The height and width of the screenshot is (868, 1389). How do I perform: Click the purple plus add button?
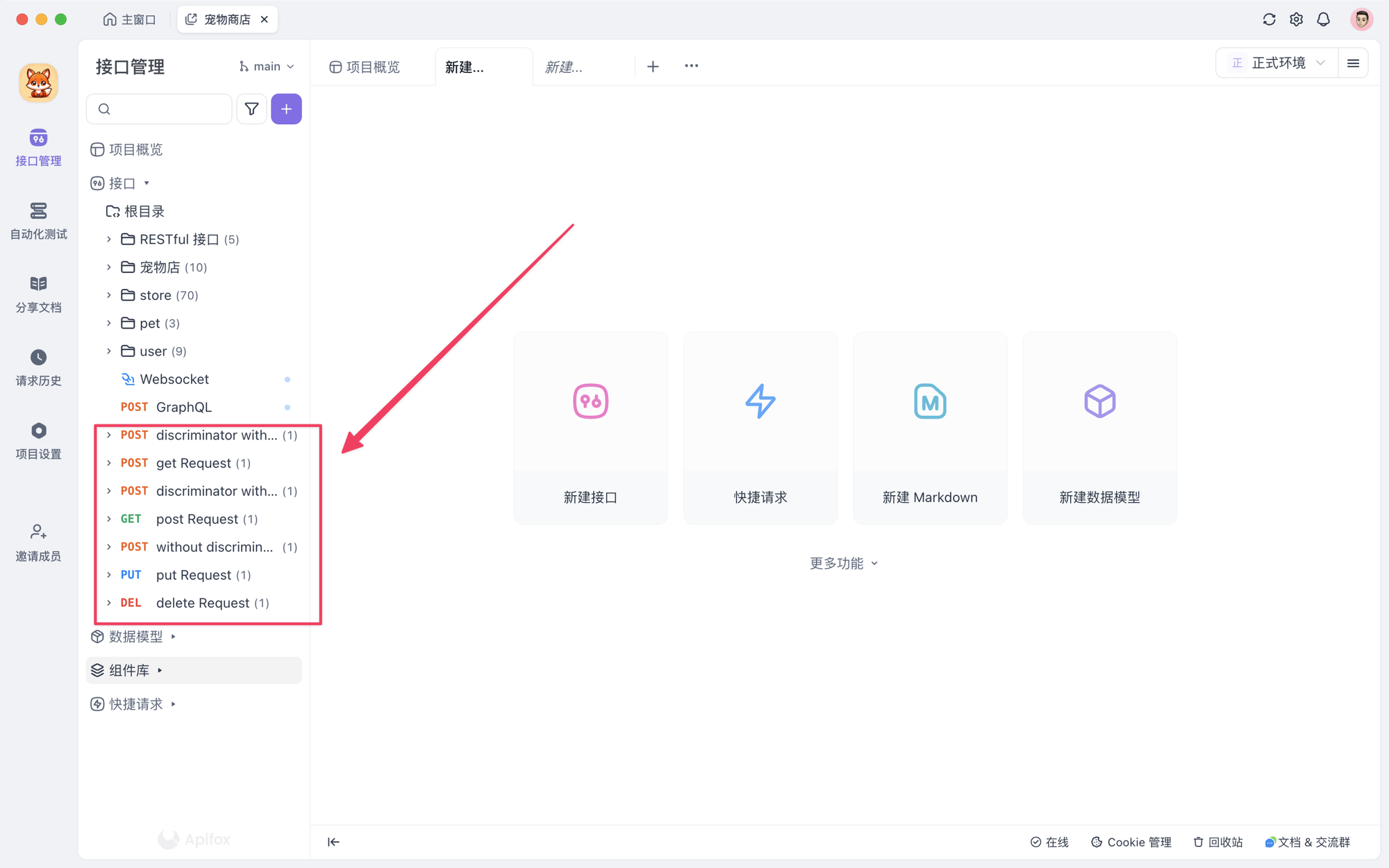286,109
